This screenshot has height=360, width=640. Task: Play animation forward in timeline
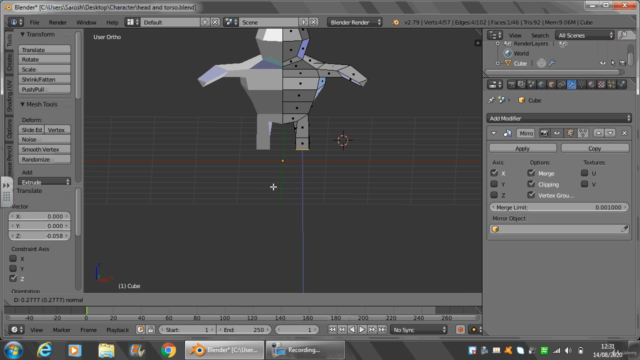coord(362,329)
